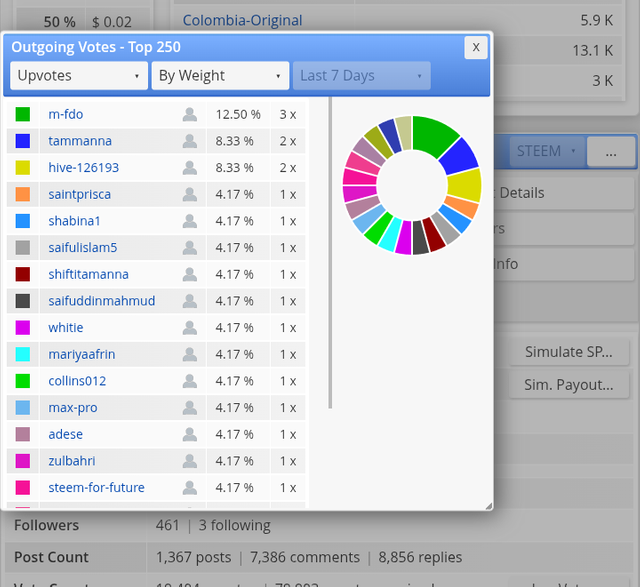640x587 pixels.
Task: Click the 461 followers count
Action: tap(167, 525)
